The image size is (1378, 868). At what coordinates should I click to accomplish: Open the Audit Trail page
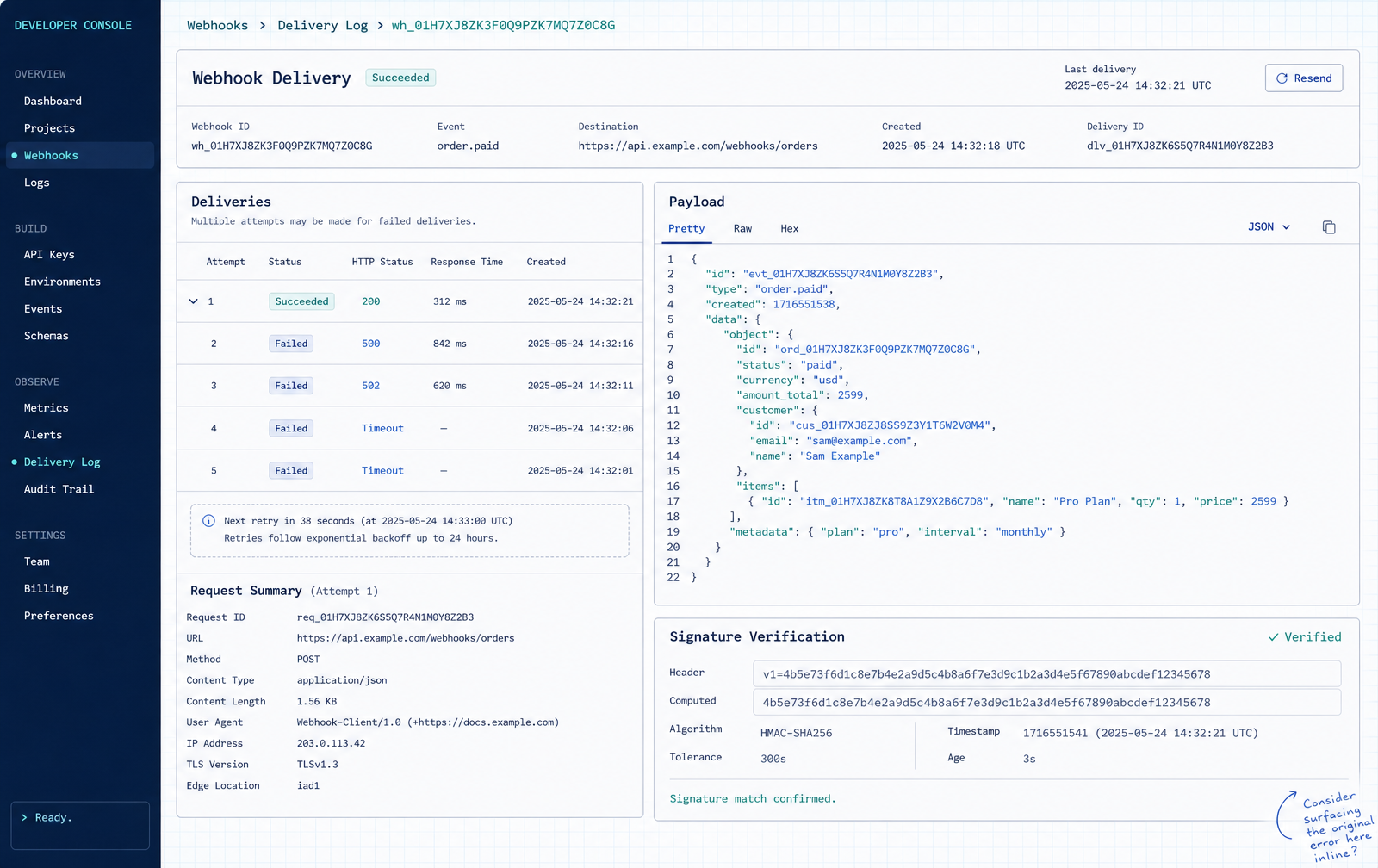[x=59, y=489]
